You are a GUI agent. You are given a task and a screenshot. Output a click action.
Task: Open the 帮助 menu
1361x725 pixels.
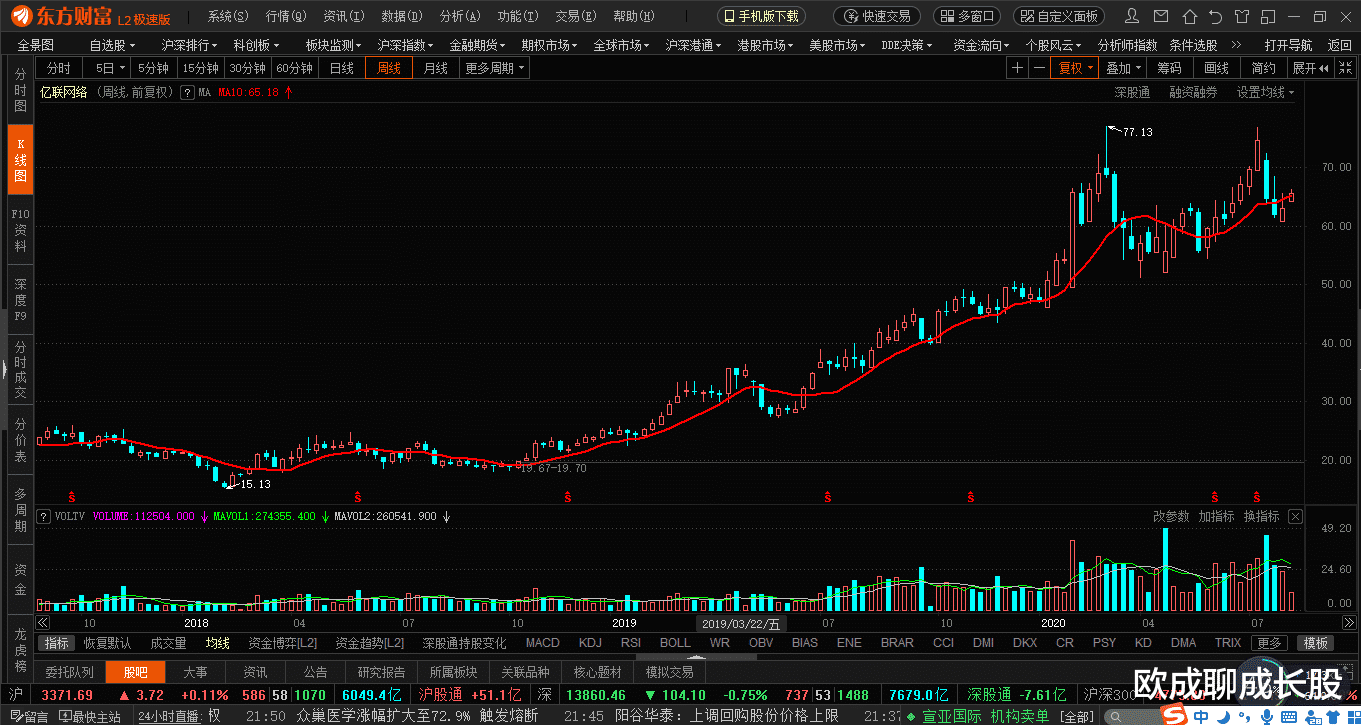[634, 17]
